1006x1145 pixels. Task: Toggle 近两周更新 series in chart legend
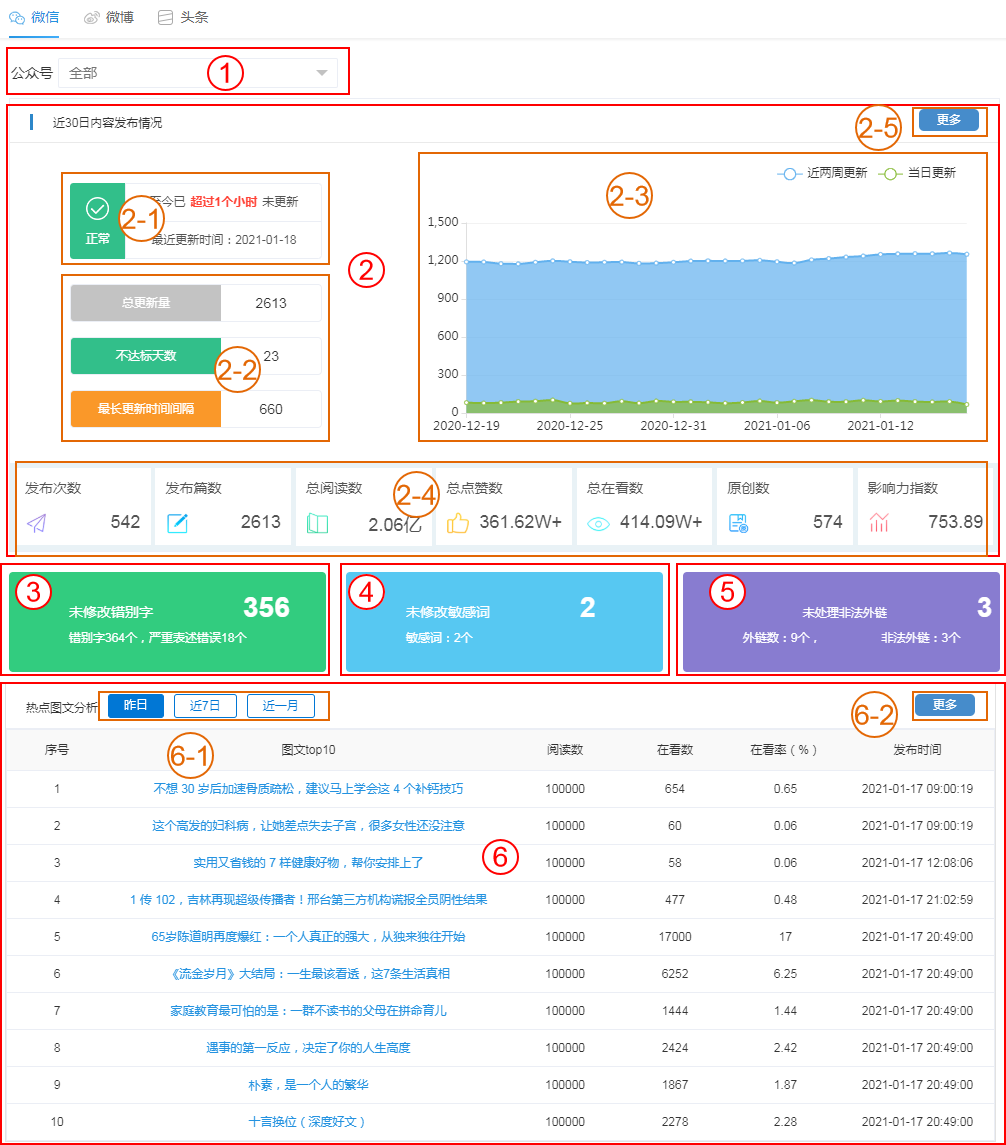click(822, 173)
